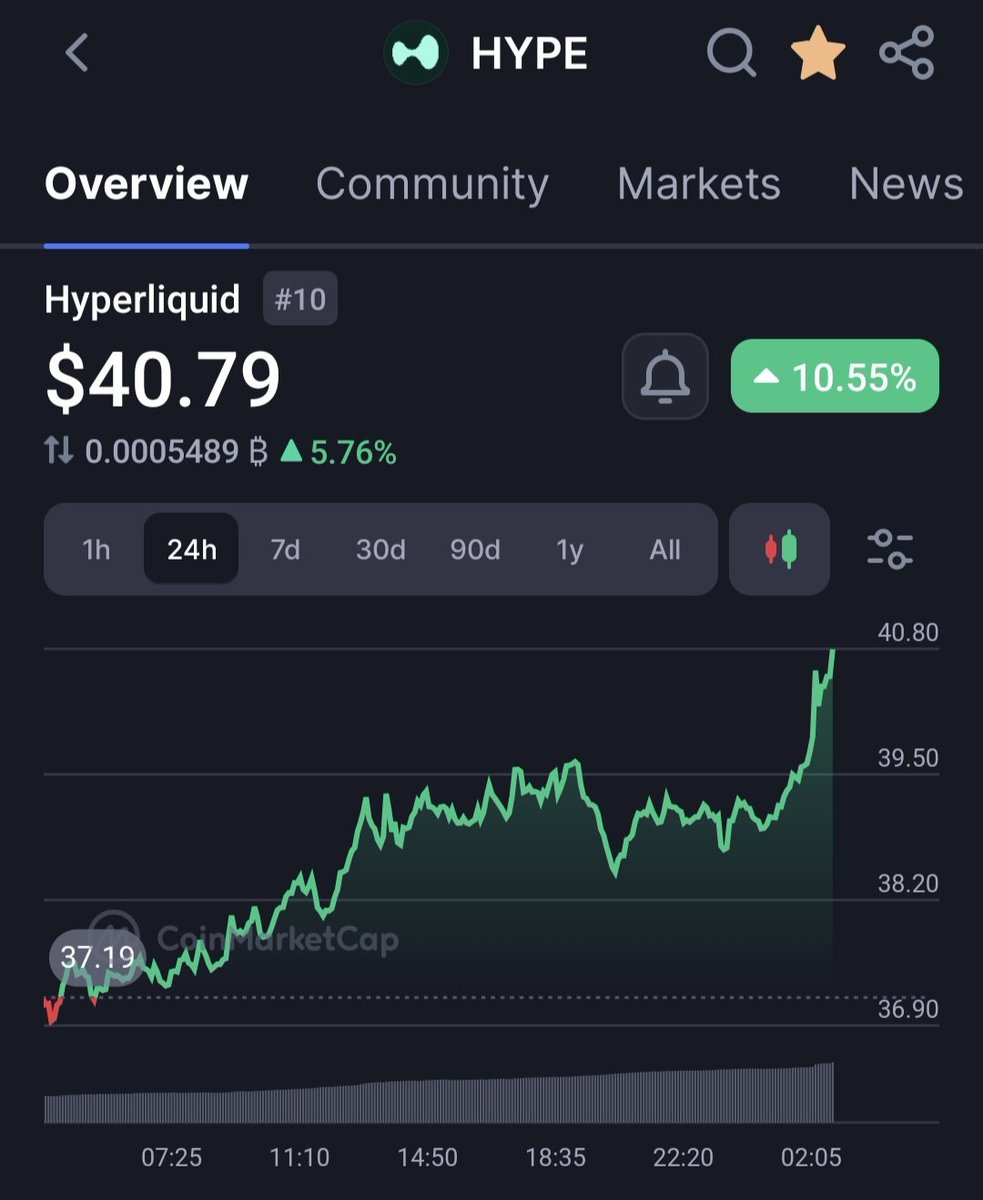Tap the Hyperliquid coin name
This screenshot has height=1200, width=983.
click(x=142, y=300)
